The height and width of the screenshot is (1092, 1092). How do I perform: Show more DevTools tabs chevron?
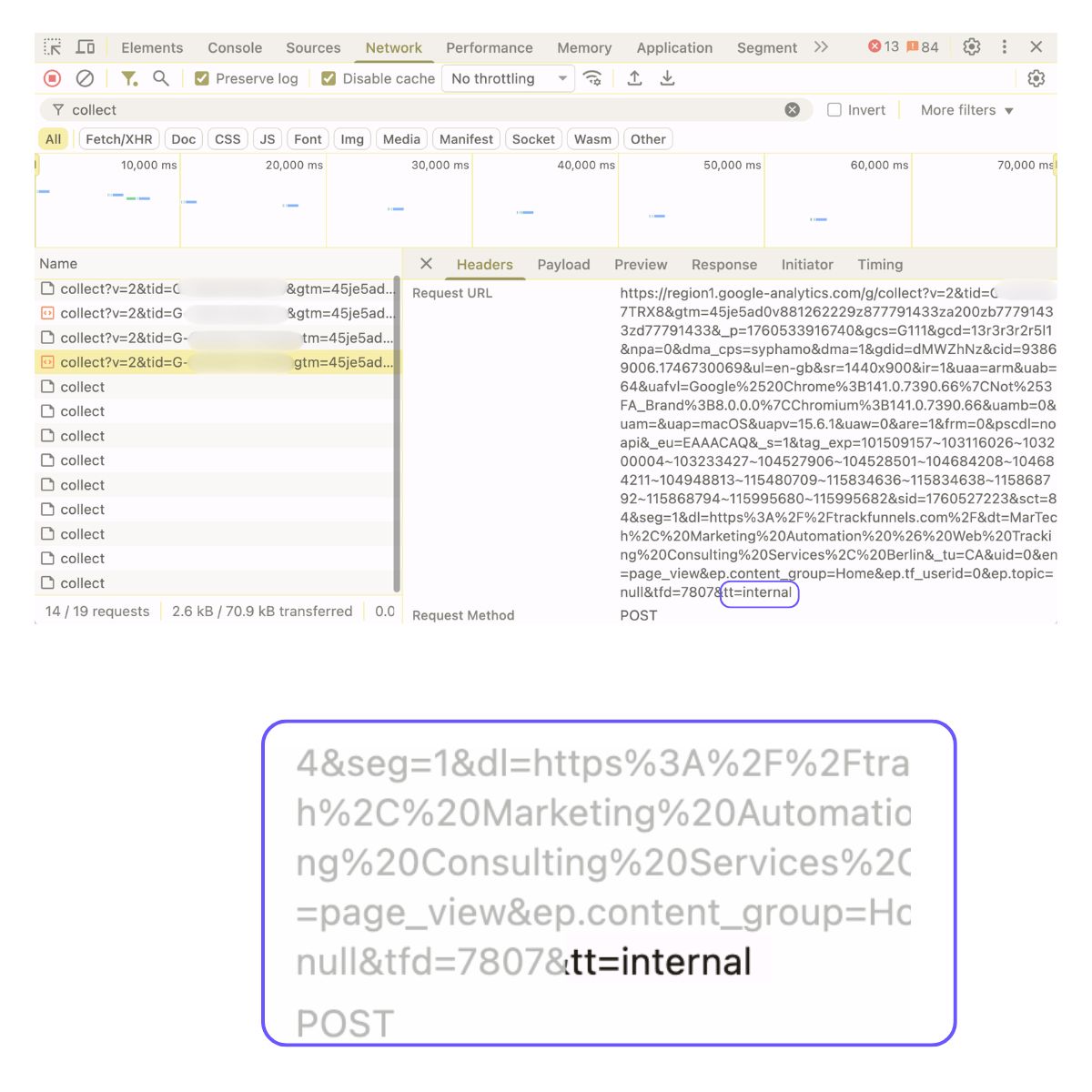point(821,47)
